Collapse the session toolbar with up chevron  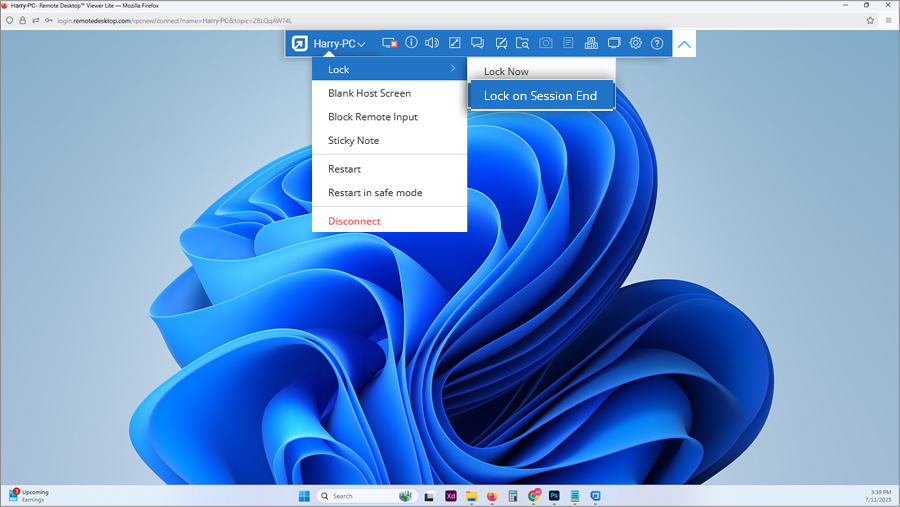tap(685, 44)
